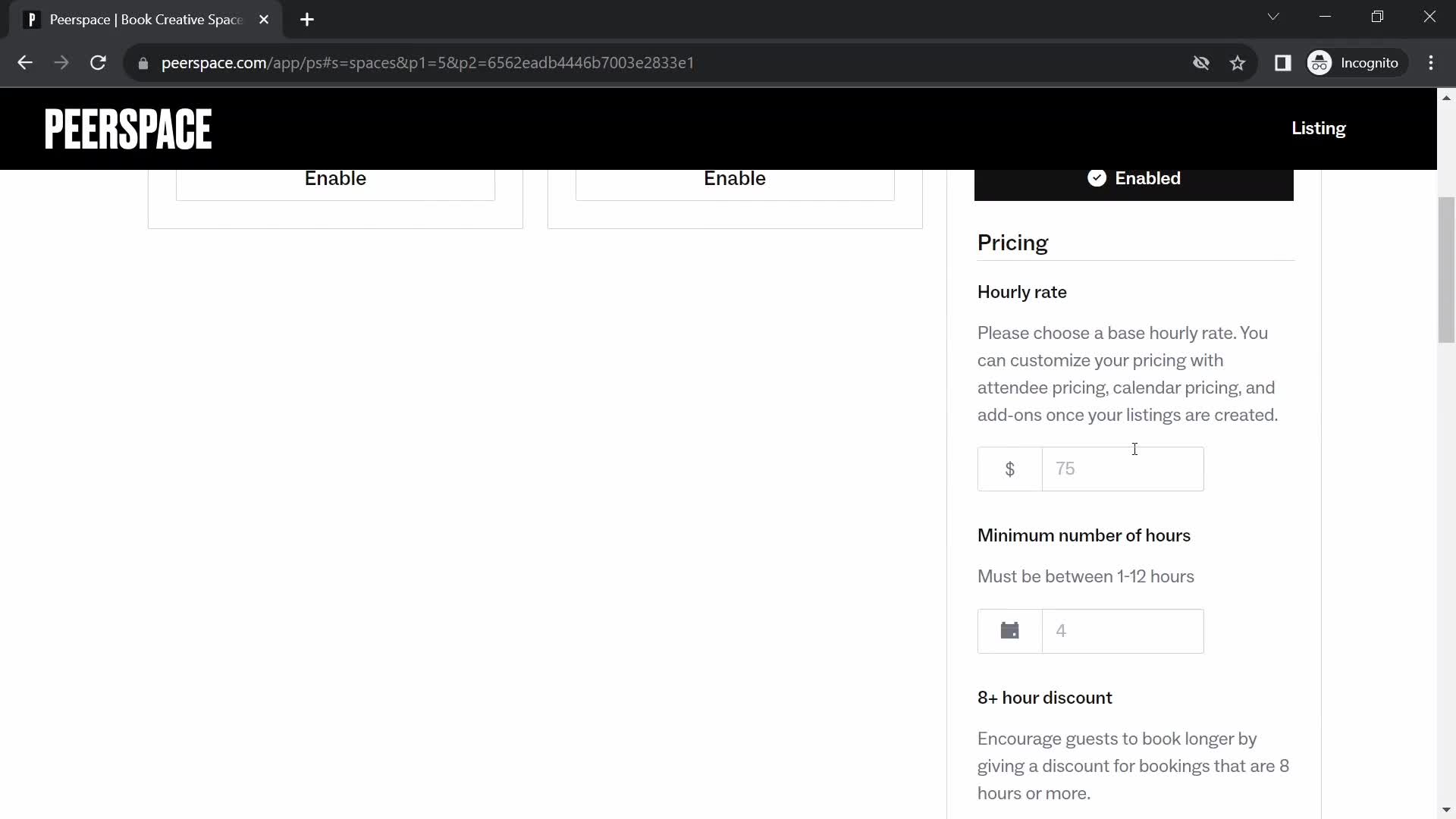Click the minimum hours input field
Viewport: 1456px width, 819px height.
coord(1124,630)
